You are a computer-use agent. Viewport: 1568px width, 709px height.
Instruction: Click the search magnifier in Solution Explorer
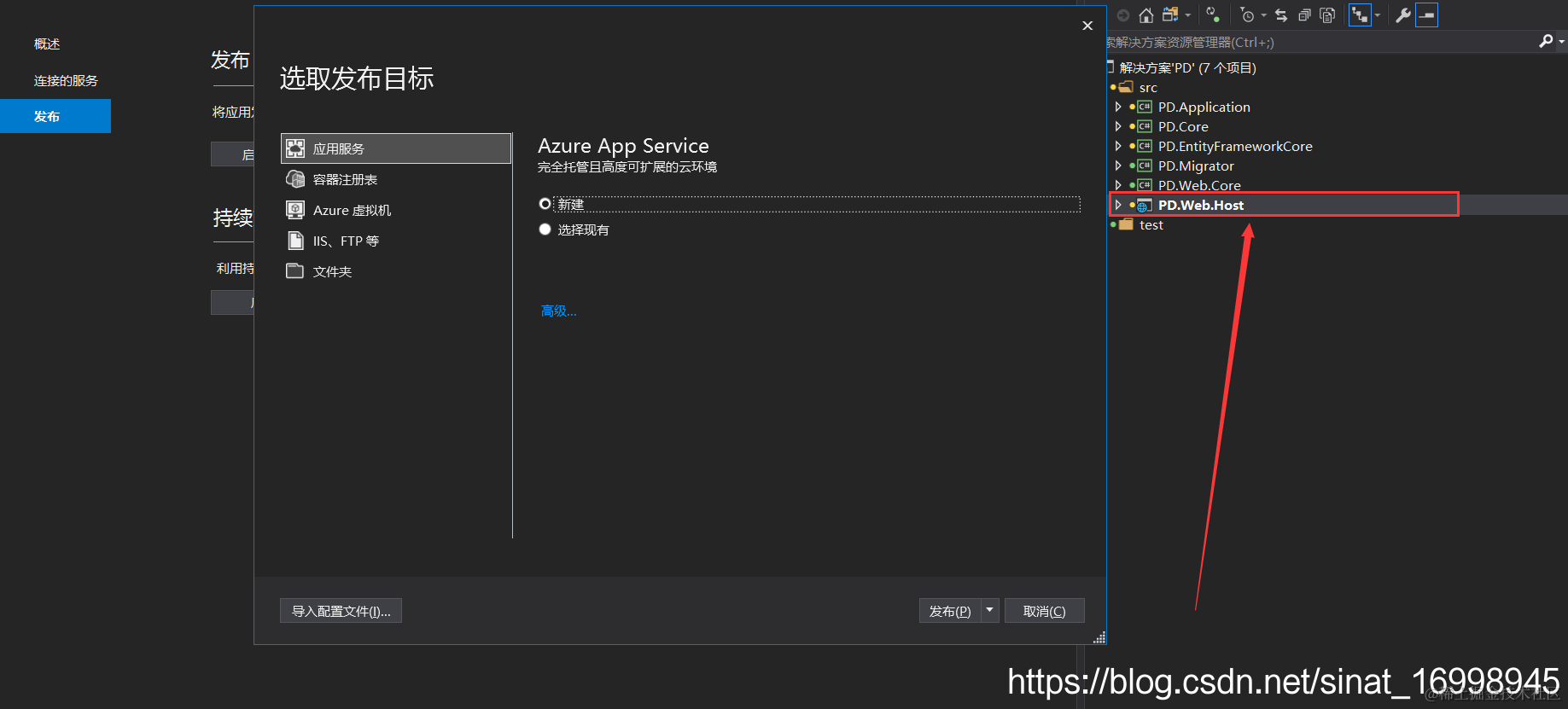pos(1545,41)
